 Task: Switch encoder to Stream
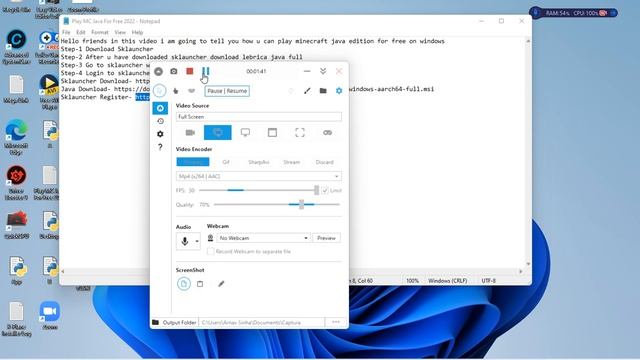pyautogui.click(x=291, y=162)
